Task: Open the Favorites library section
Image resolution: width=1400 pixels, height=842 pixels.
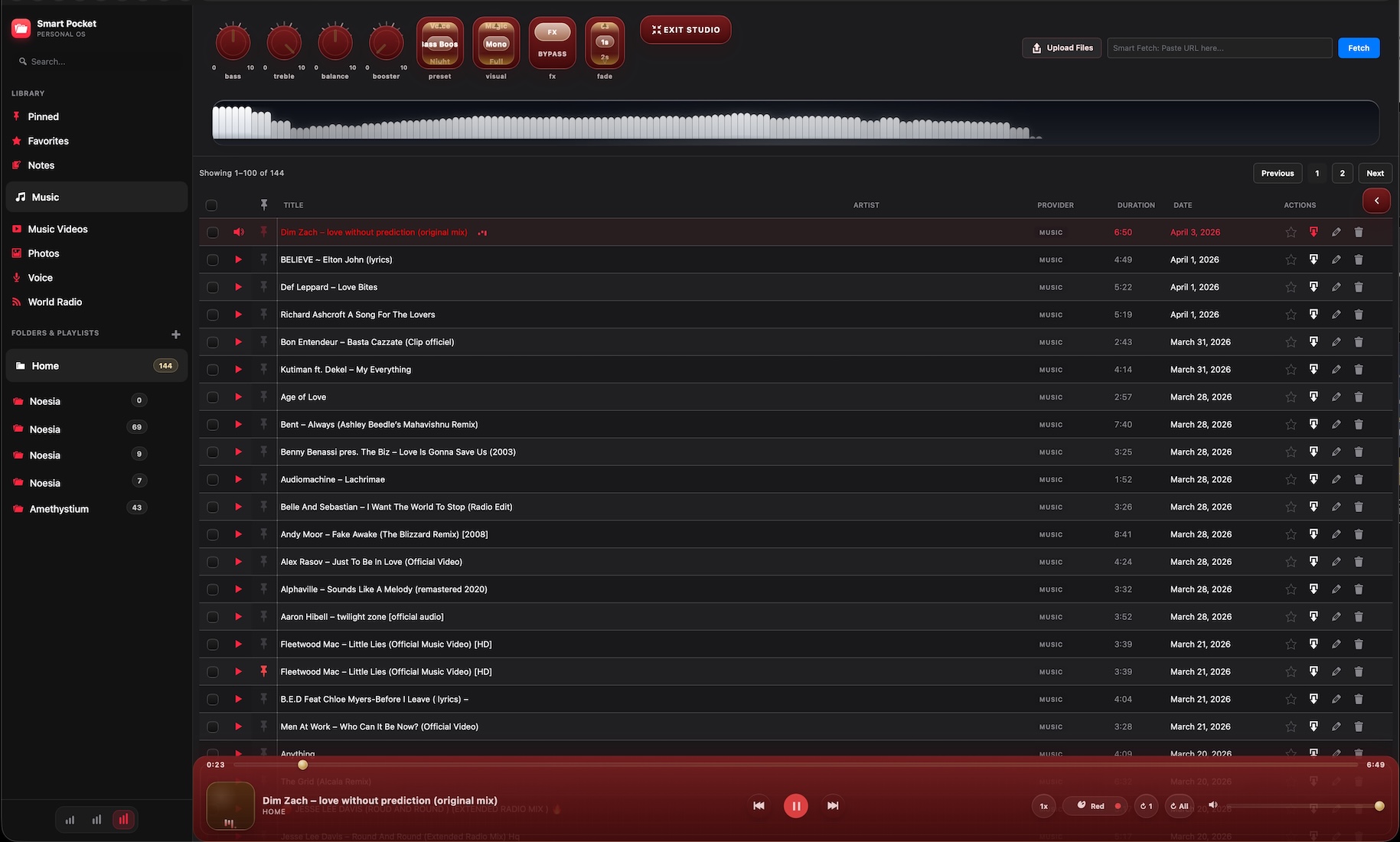Action: point(47,141)
